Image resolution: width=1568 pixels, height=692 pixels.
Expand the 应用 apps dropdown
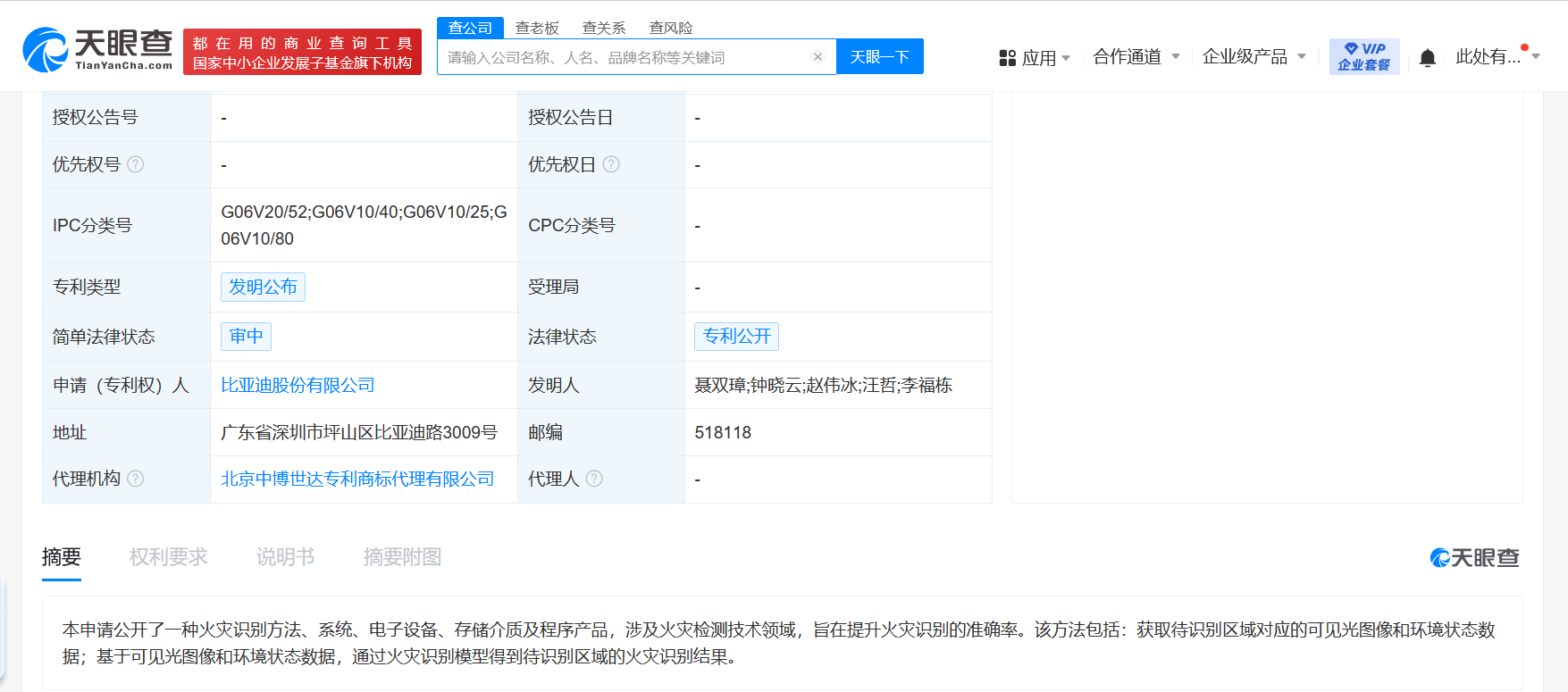[1035, 58]
